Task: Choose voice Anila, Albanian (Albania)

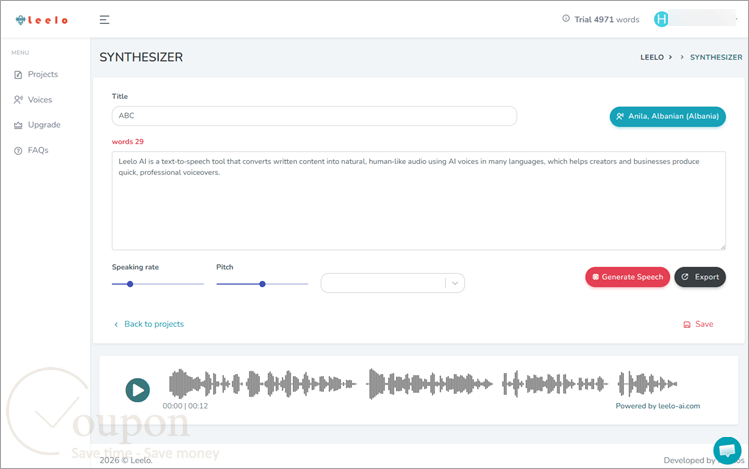Action: click(x=667, y=117)
